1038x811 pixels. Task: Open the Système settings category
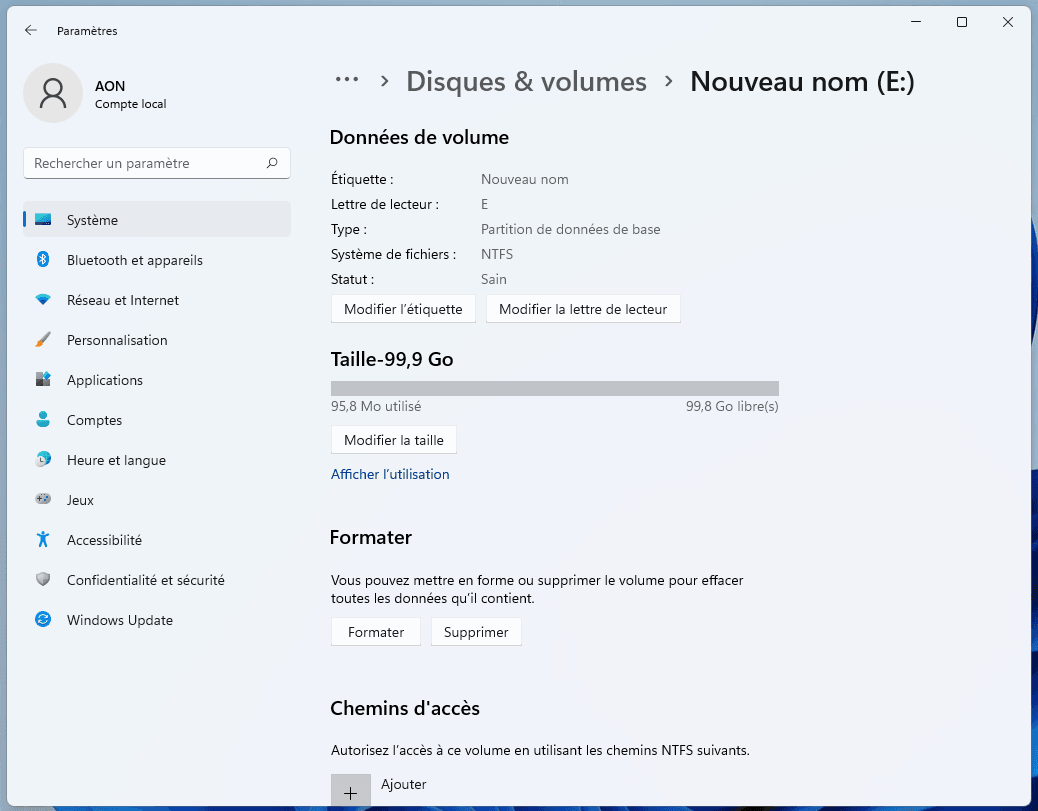[x=157, y=220]
